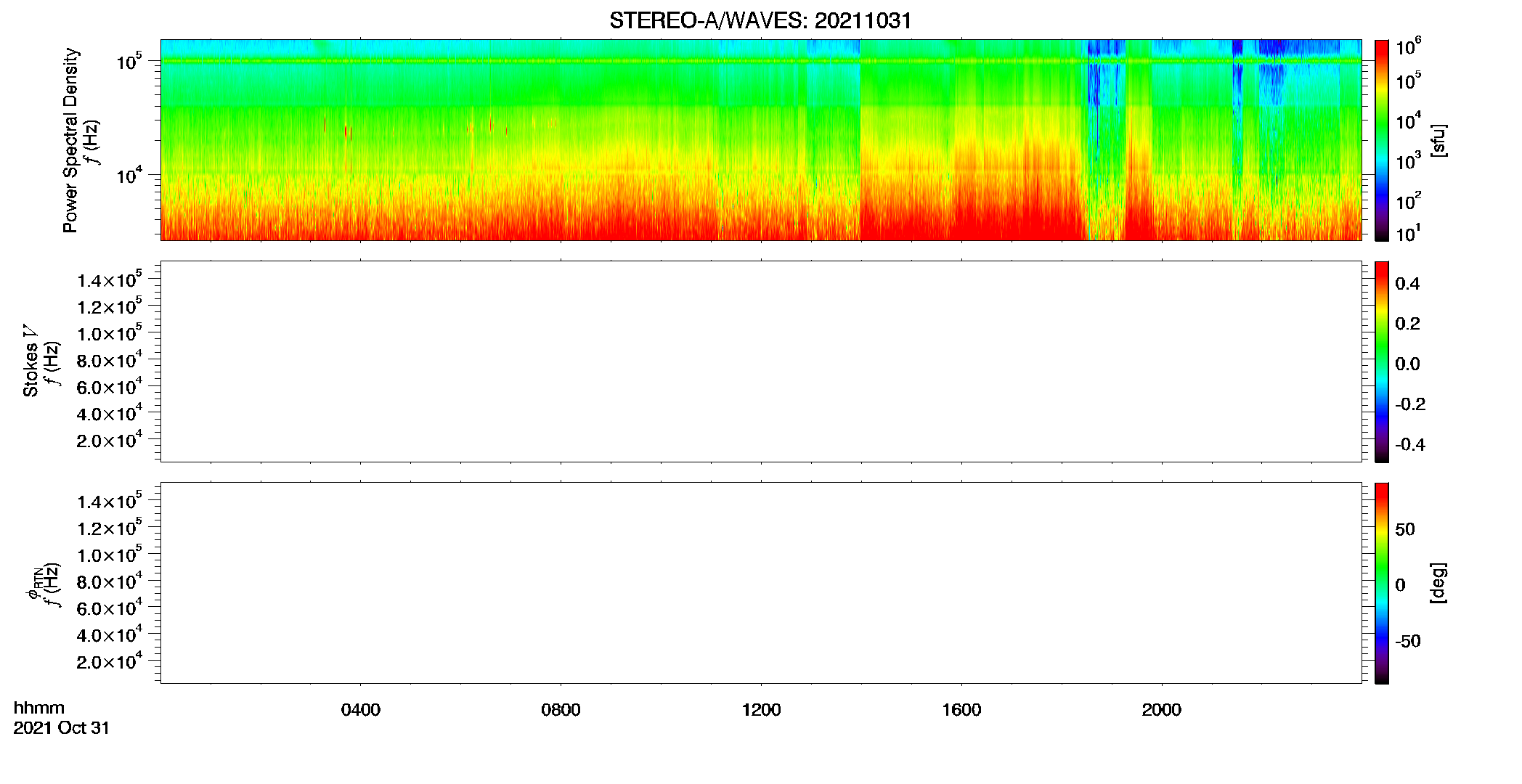The image size is (1522, 784).
Task: Click the 0.4 label on Stokes color bar
Action: 1407,284
